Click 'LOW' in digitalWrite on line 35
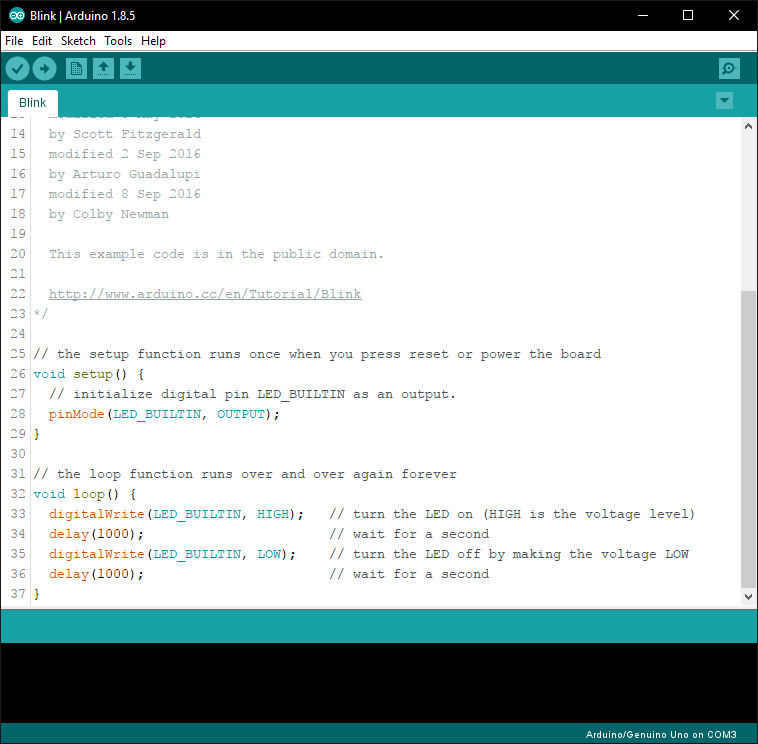This screenshot has height=744, width=758. [x=269, y=554]
